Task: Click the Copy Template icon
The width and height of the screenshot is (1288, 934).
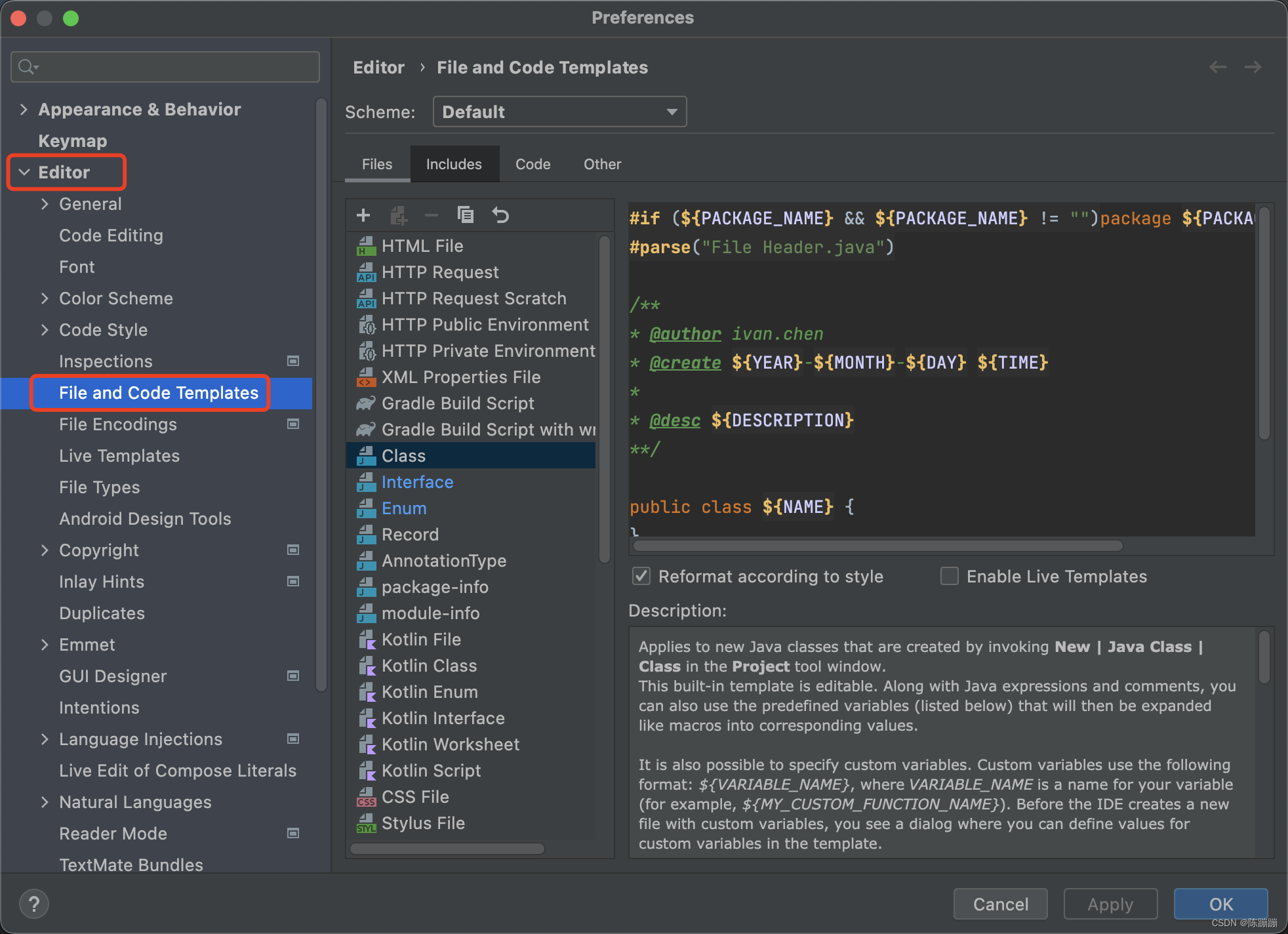Action: 466,214
